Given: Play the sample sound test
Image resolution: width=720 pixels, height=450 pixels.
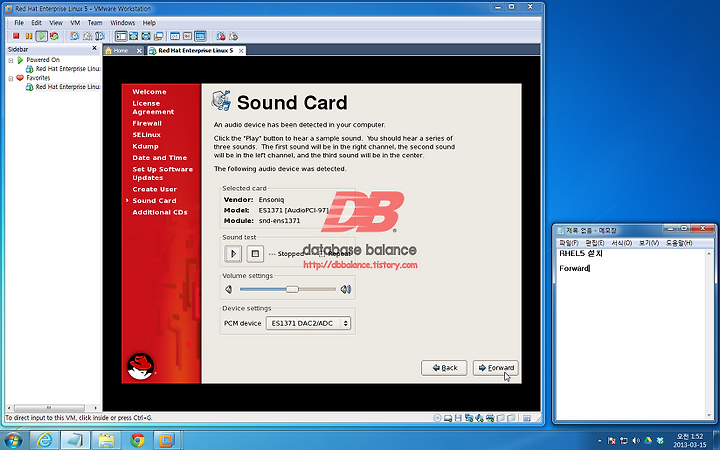Looking at the screenshot, I should coord(233,253).
